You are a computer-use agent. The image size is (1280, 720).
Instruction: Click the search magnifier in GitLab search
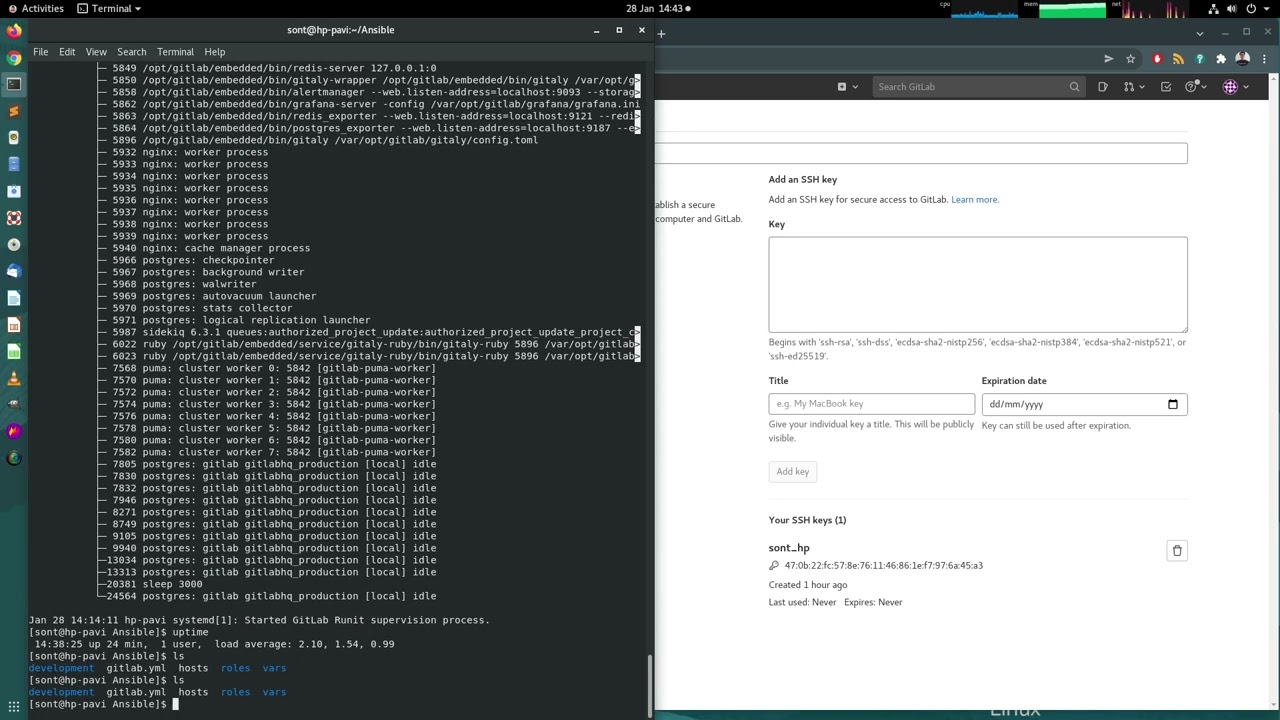click(1074, 87)
